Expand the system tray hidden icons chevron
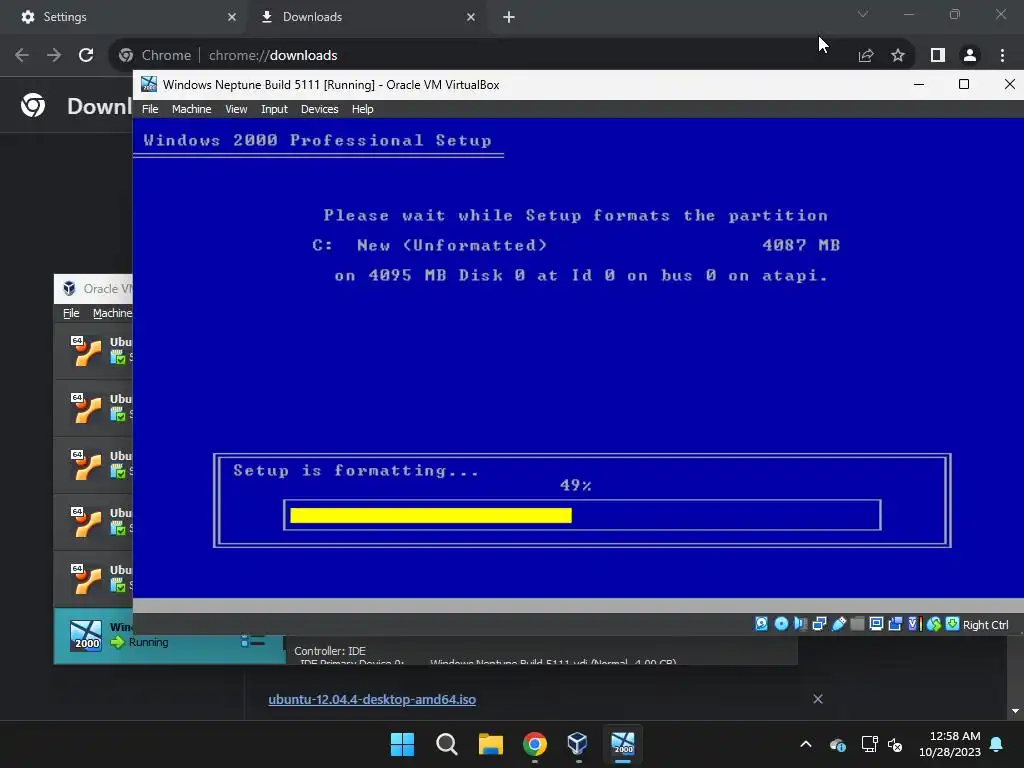This screenshot has height=768, width=1024. point(806,744)
